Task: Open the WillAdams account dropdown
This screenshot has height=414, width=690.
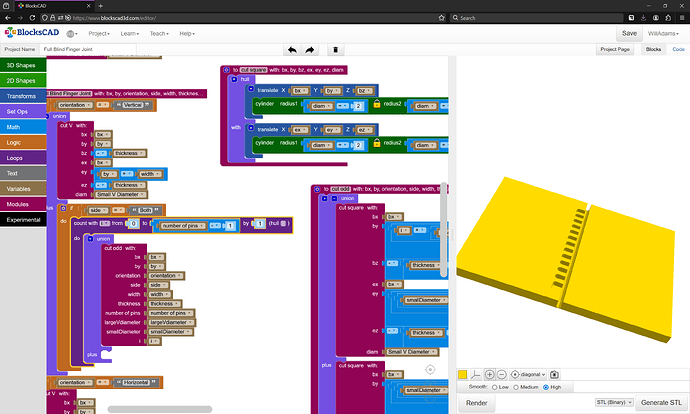Action: 663,34
